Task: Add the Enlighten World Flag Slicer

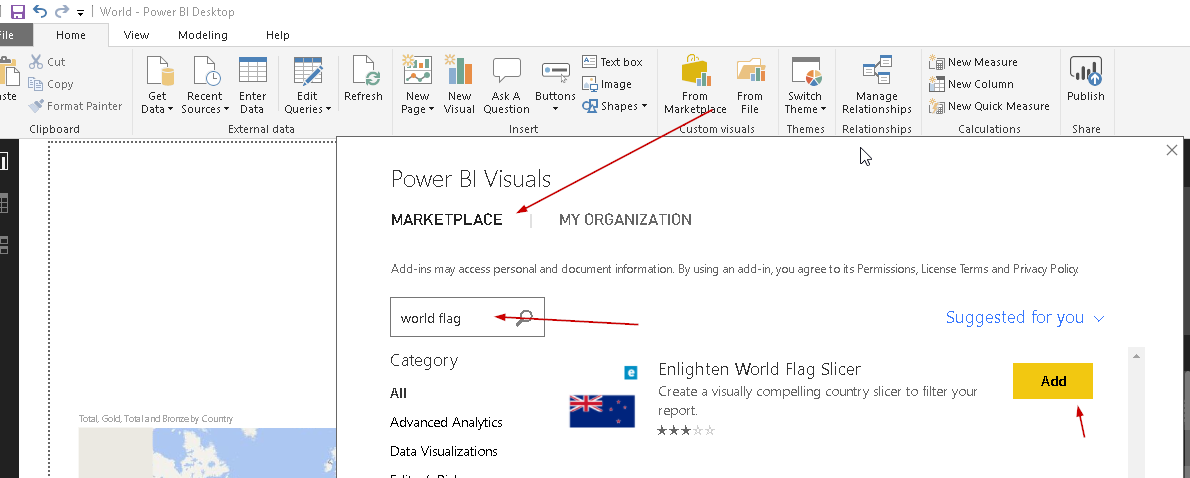Action: 1053,381
